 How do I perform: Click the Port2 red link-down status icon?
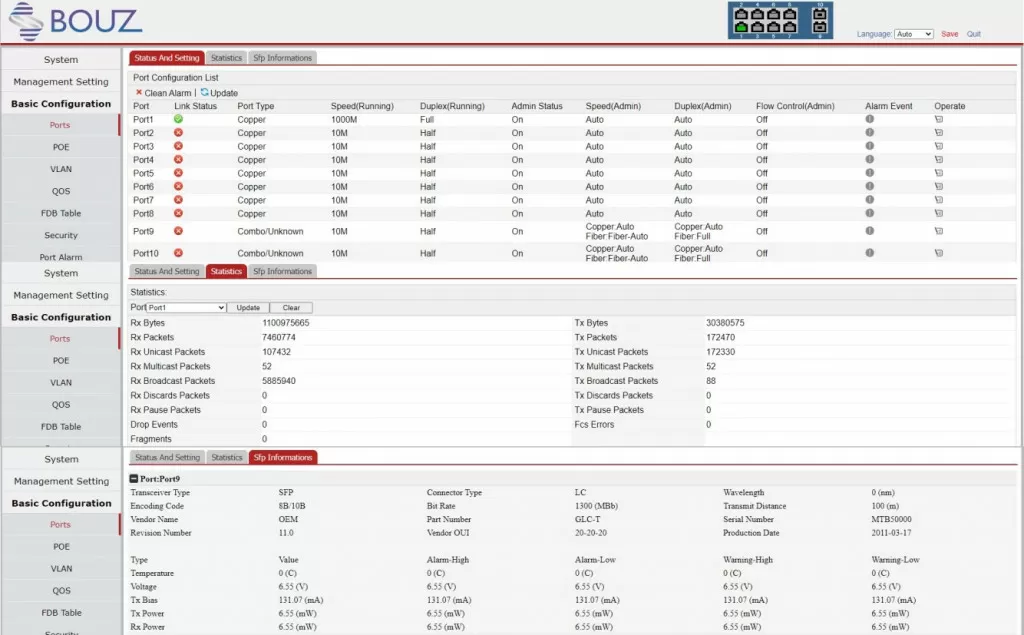[178, 133]
